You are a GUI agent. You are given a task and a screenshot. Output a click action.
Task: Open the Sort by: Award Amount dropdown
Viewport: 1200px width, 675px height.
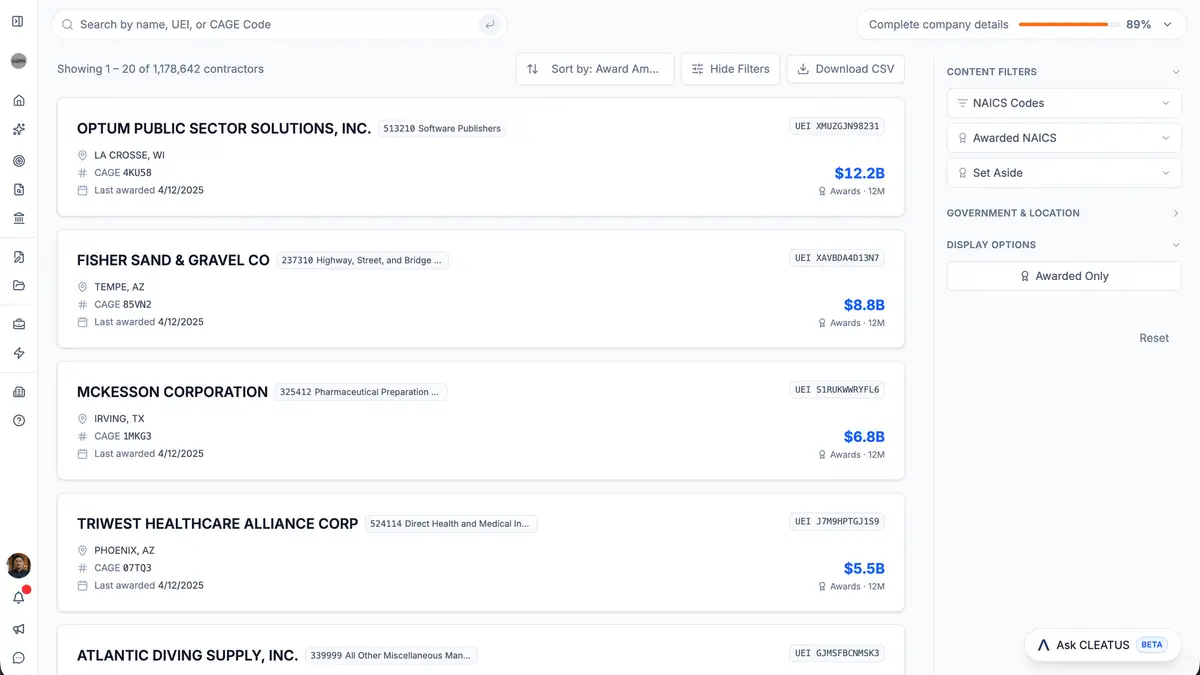point(595,69)
